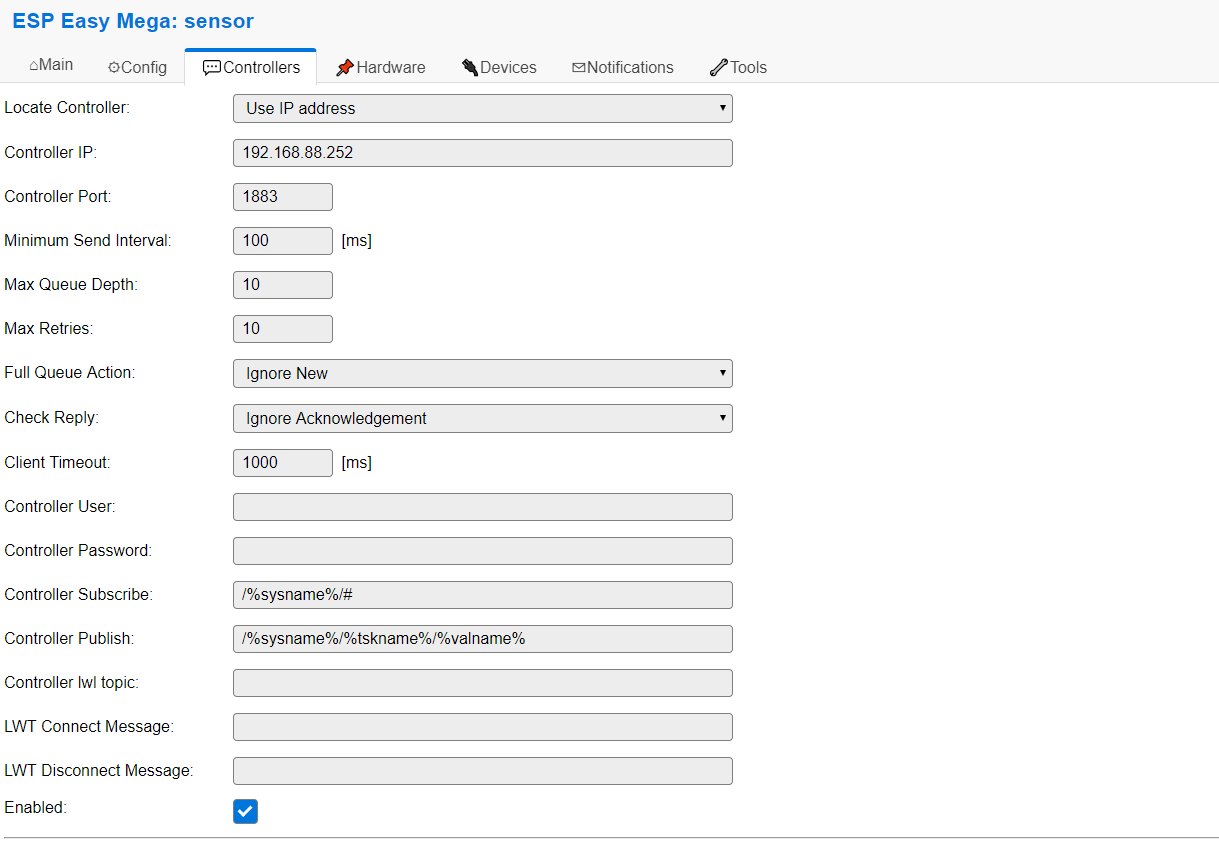Switch to the Config tab
Screen dimensions: 1219x847
137,67
